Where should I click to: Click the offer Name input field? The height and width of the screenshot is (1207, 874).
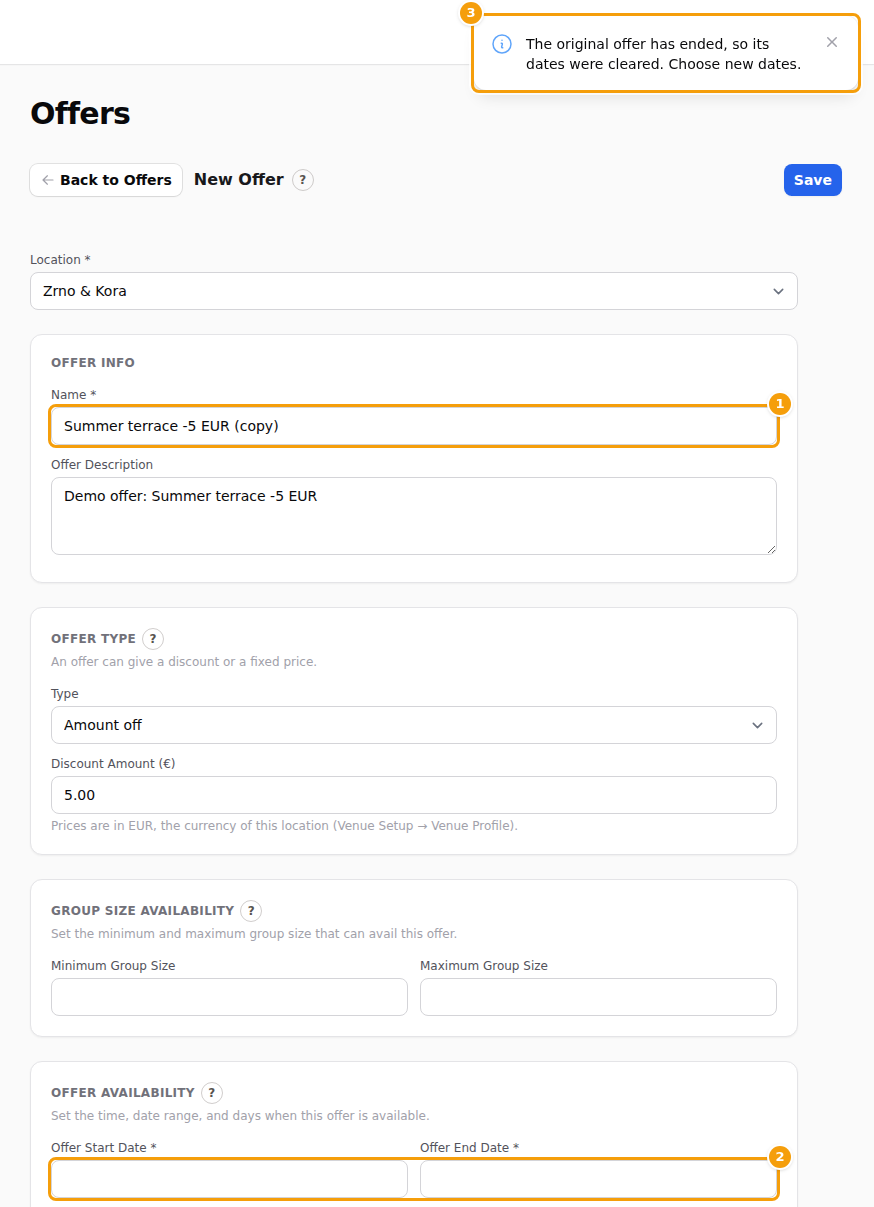414,426
